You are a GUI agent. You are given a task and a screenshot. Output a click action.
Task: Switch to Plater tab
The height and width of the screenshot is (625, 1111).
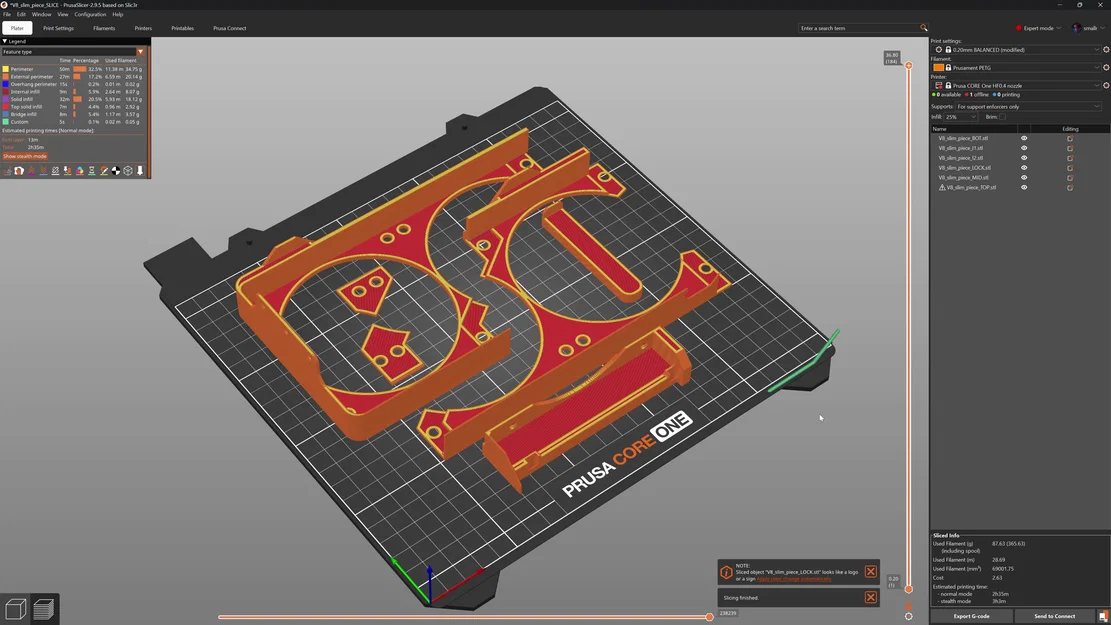(17, 28)
